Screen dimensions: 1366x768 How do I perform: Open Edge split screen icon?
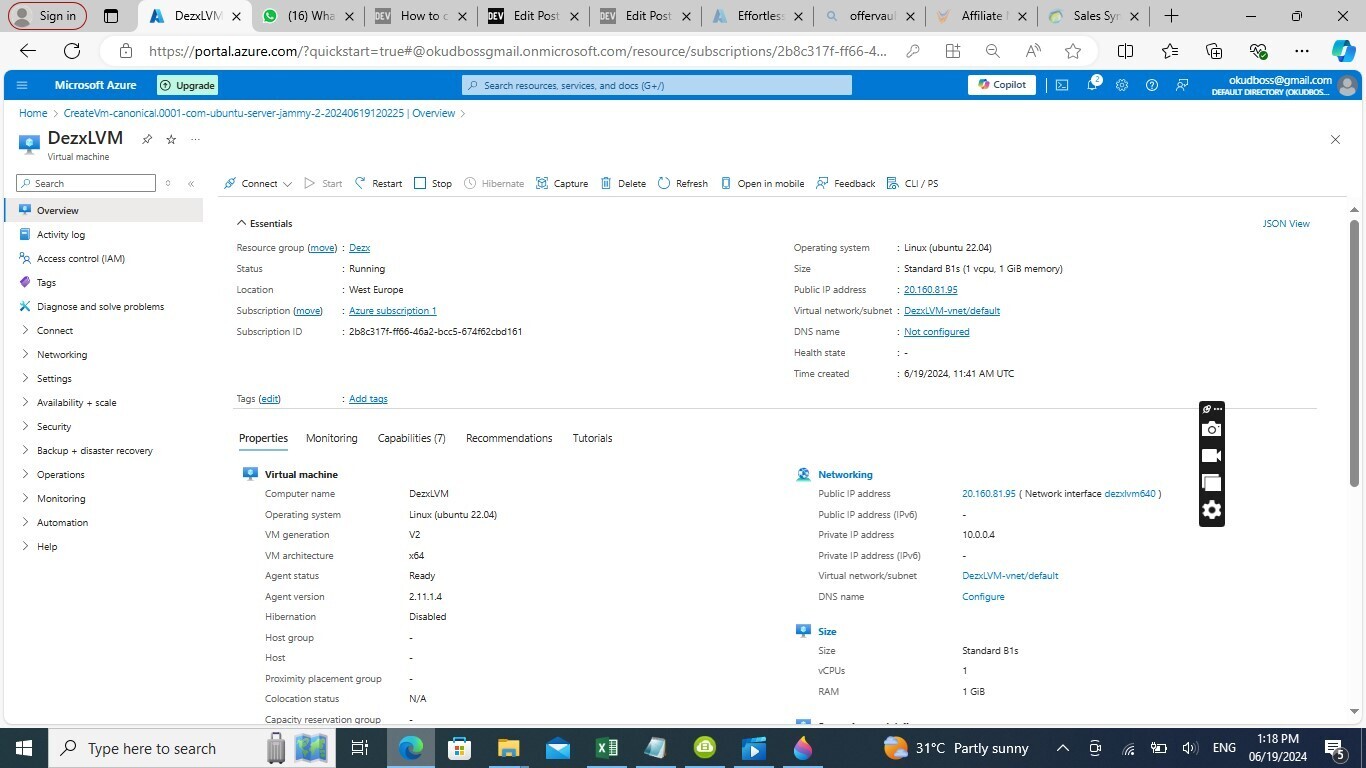coord(1125,51)
